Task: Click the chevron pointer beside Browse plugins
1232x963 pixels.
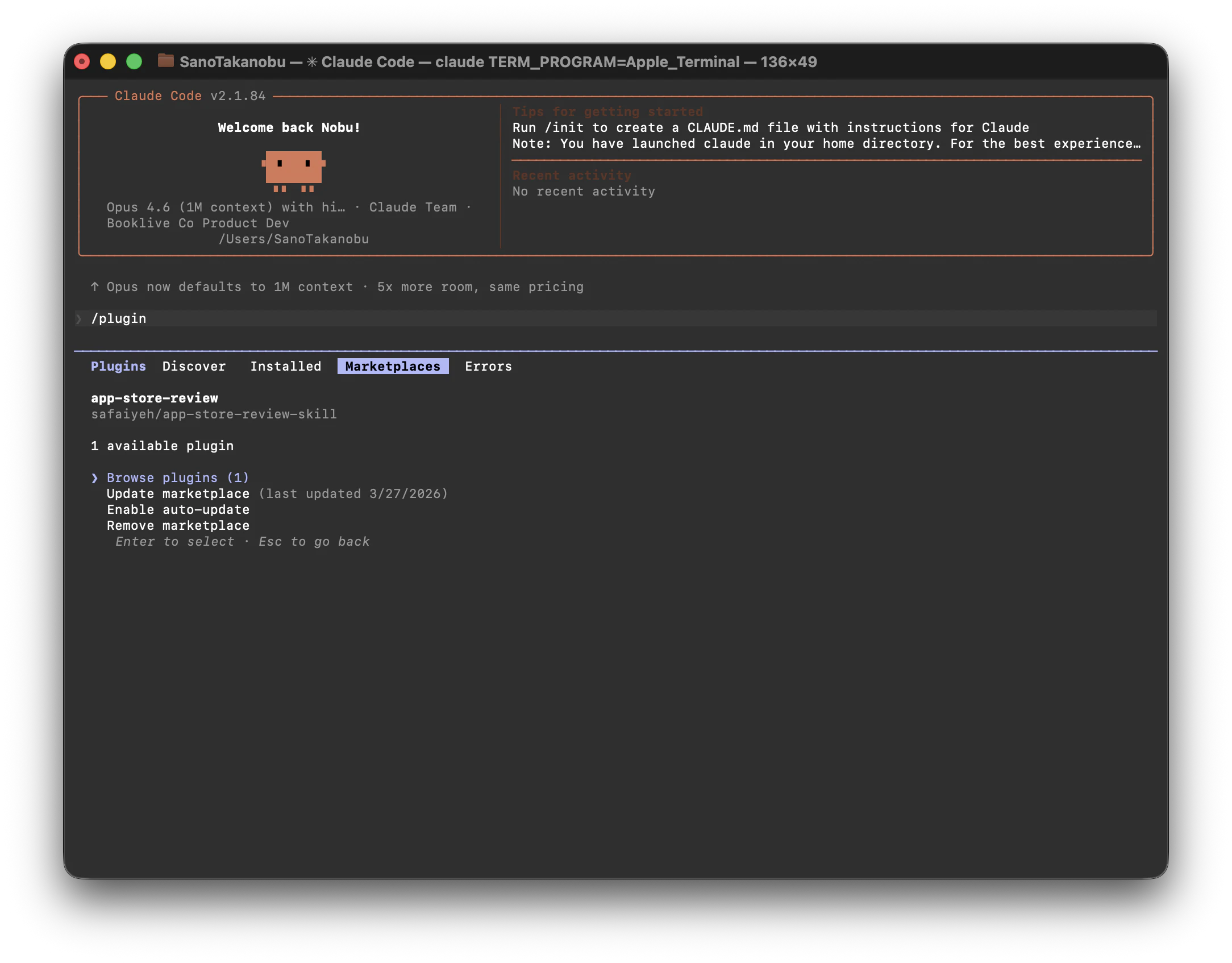Action: point(94,478)
